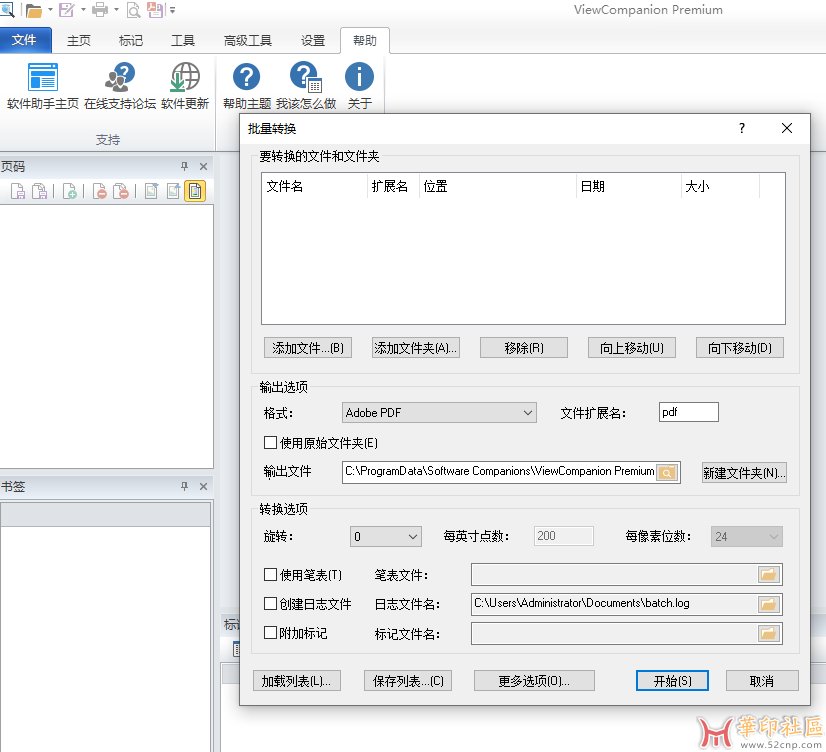826x752 pixels.
Task: Click the 新建文件夹(N)... button
Action: (744, 472)
